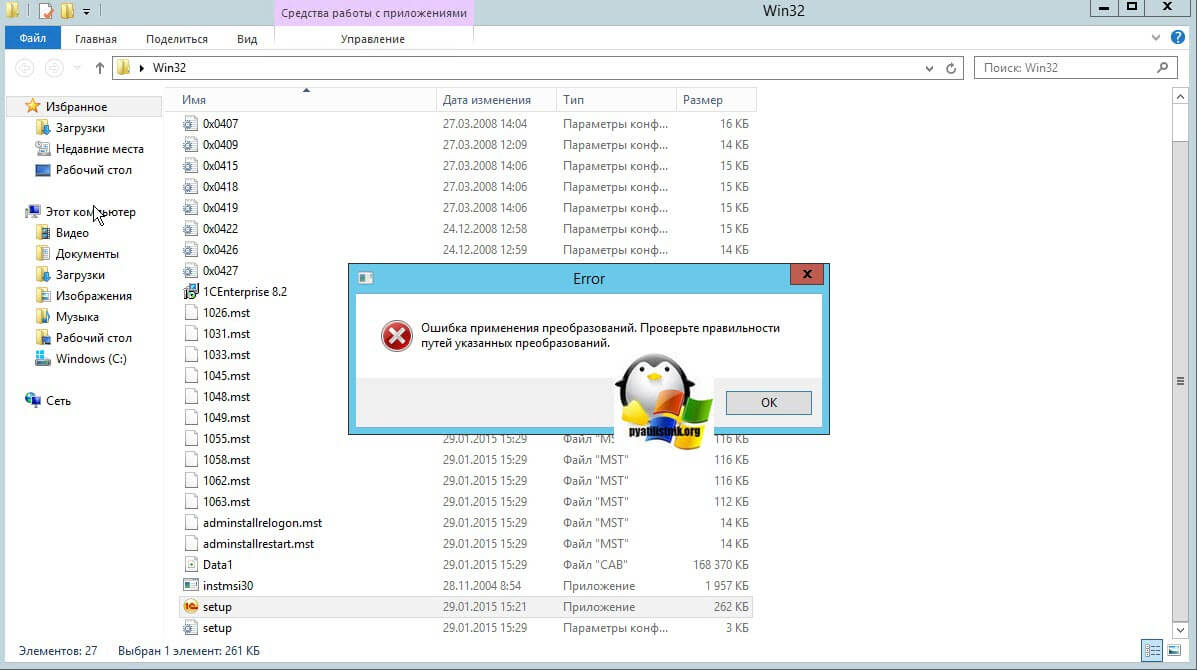The height and width of the screenshot is (670, 1197).
Task: Click OK in the Error dialog
Action: click(768, 403)
